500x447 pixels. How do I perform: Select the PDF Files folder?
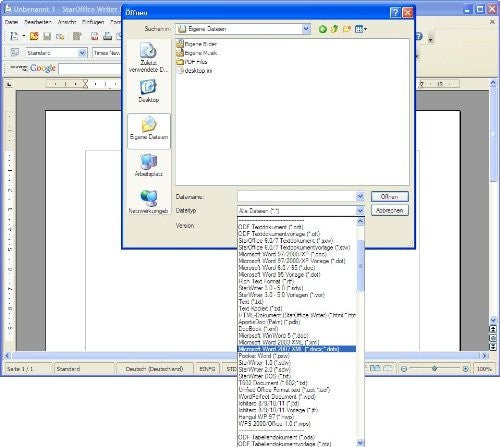(x=192, y=62)
